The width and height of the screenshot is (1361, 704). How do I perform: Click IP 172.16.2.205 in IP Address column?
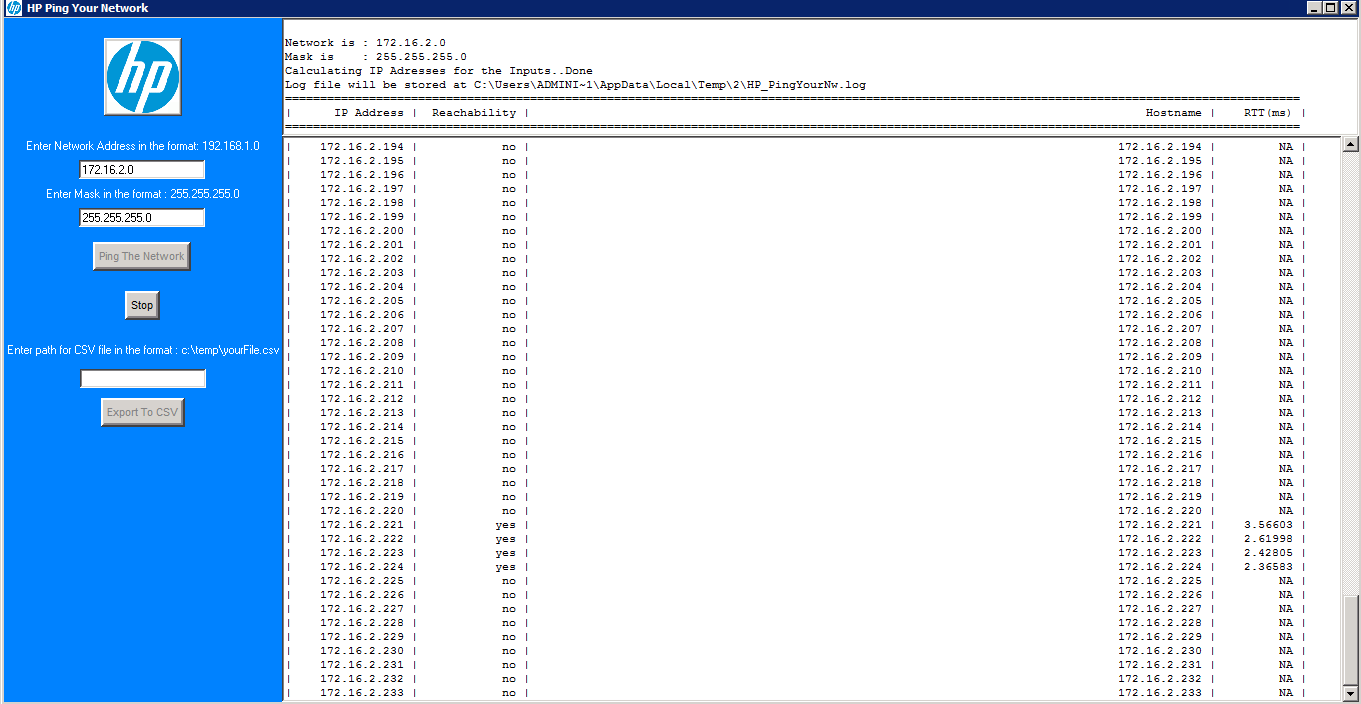362,301
